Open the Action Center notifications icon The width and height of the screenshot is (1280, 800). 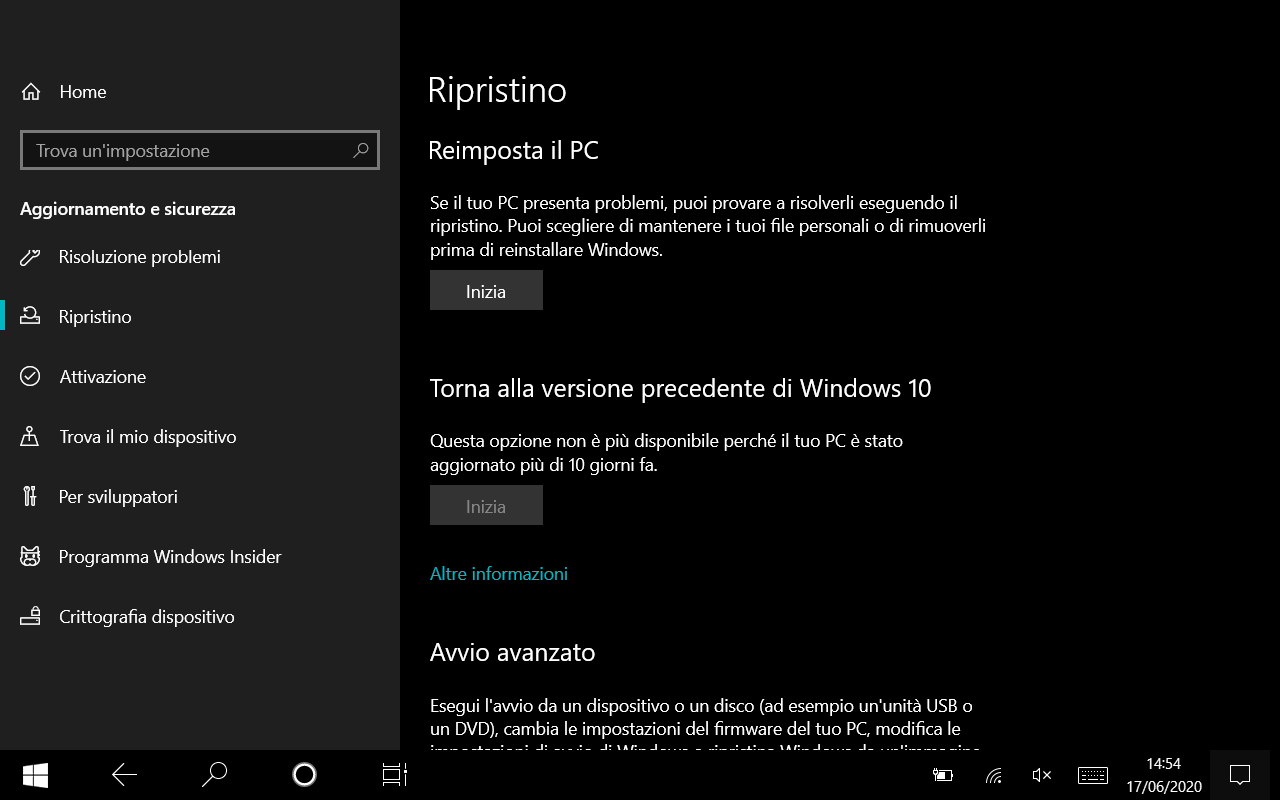click(1240, 775)
